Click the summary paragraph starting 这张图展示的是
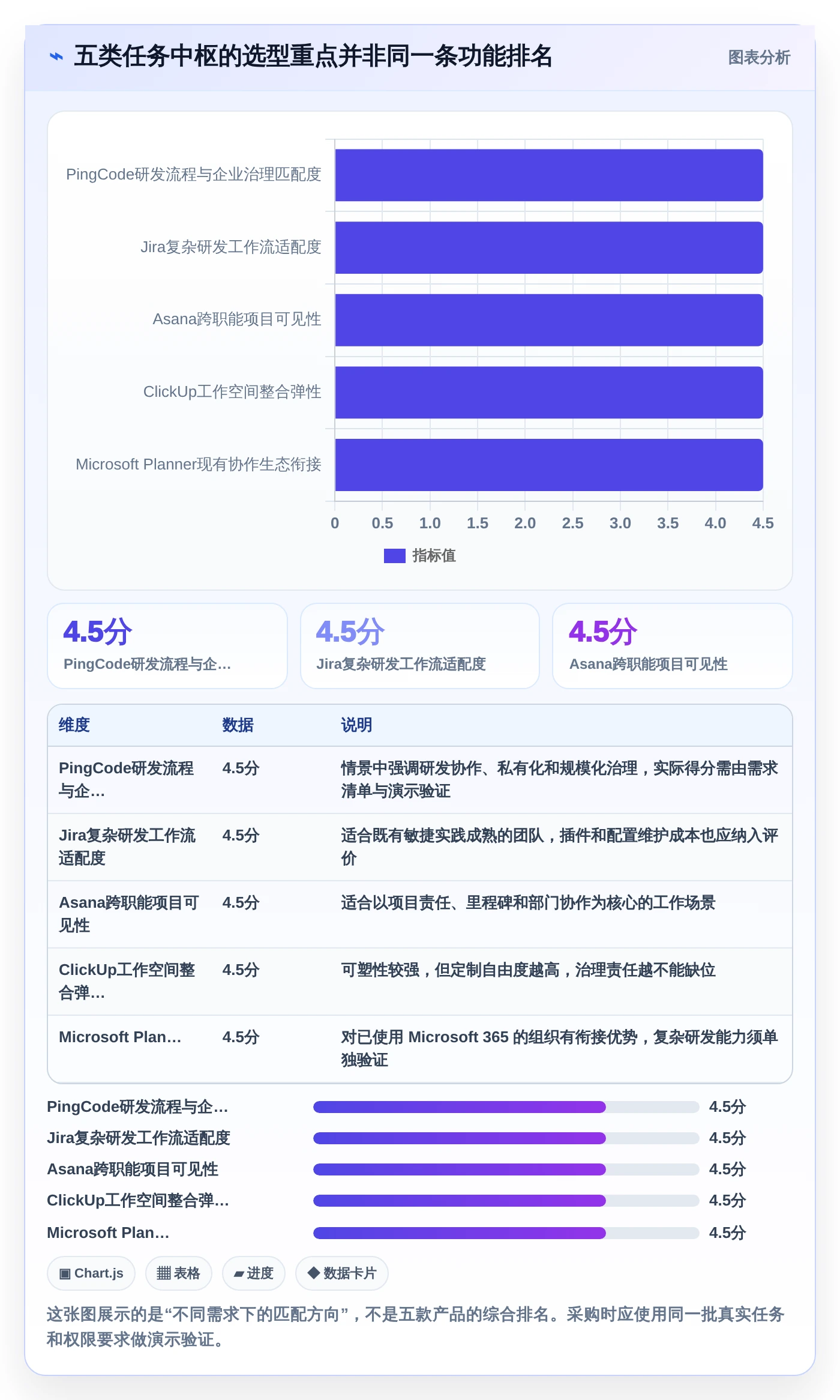 tap(415, 1327)
